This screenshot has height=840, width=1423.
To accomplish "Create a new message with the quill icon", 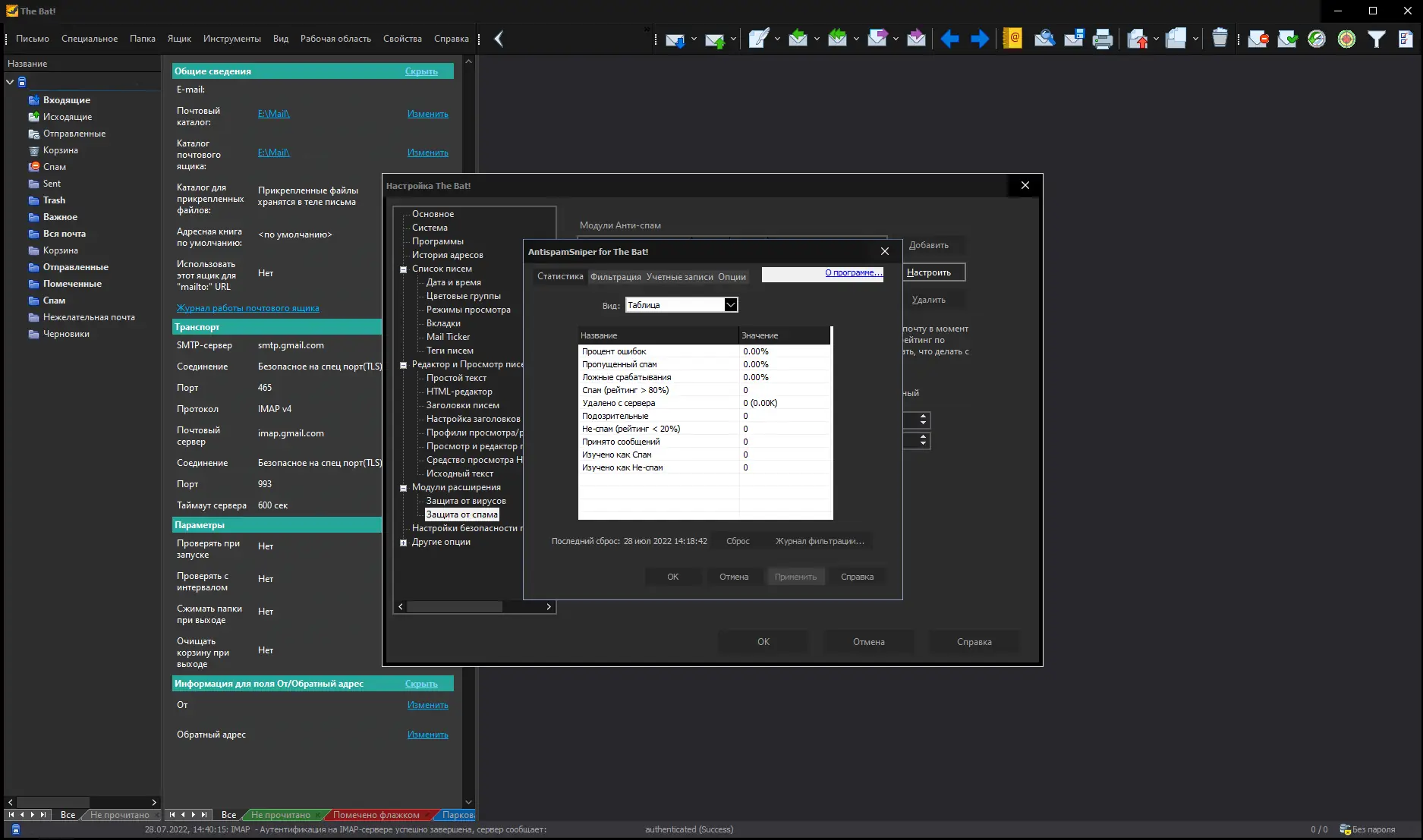I will pos(758,39).
